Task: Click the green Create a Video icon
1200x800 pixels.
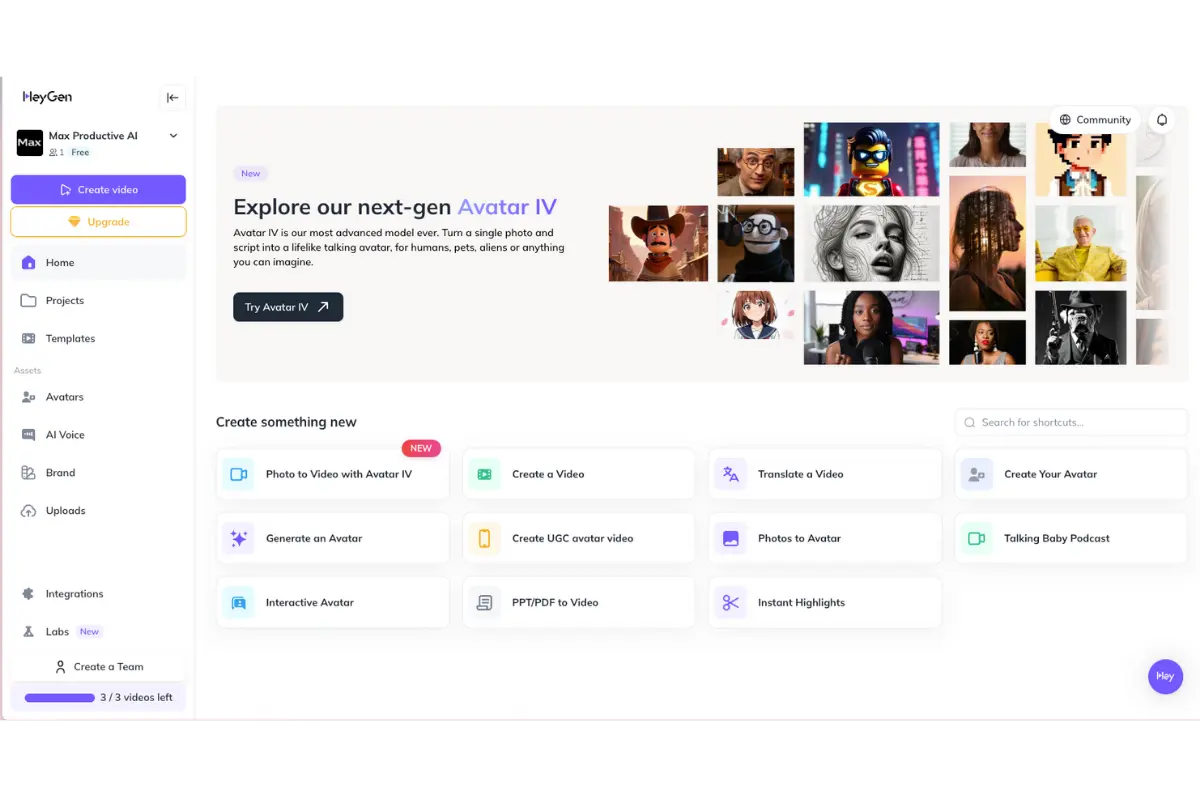Action: point(485,474)
